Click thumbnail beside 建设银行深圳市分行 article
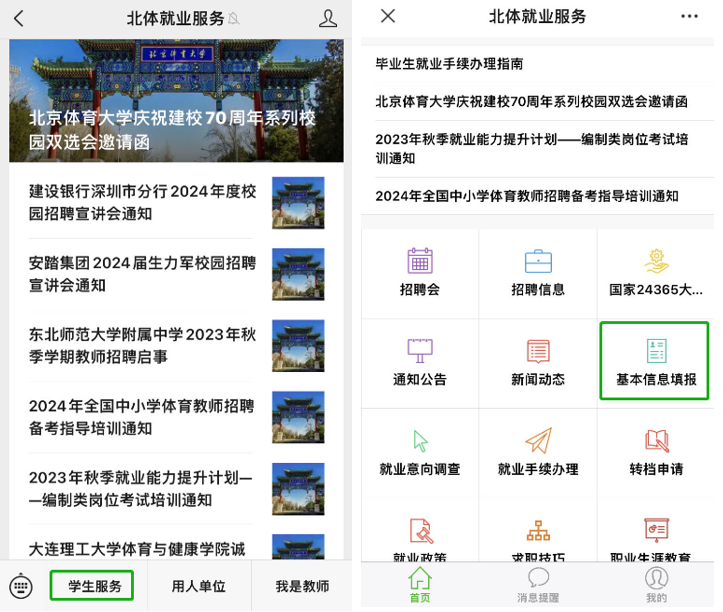723x612 pixels. tap(298, 203)
